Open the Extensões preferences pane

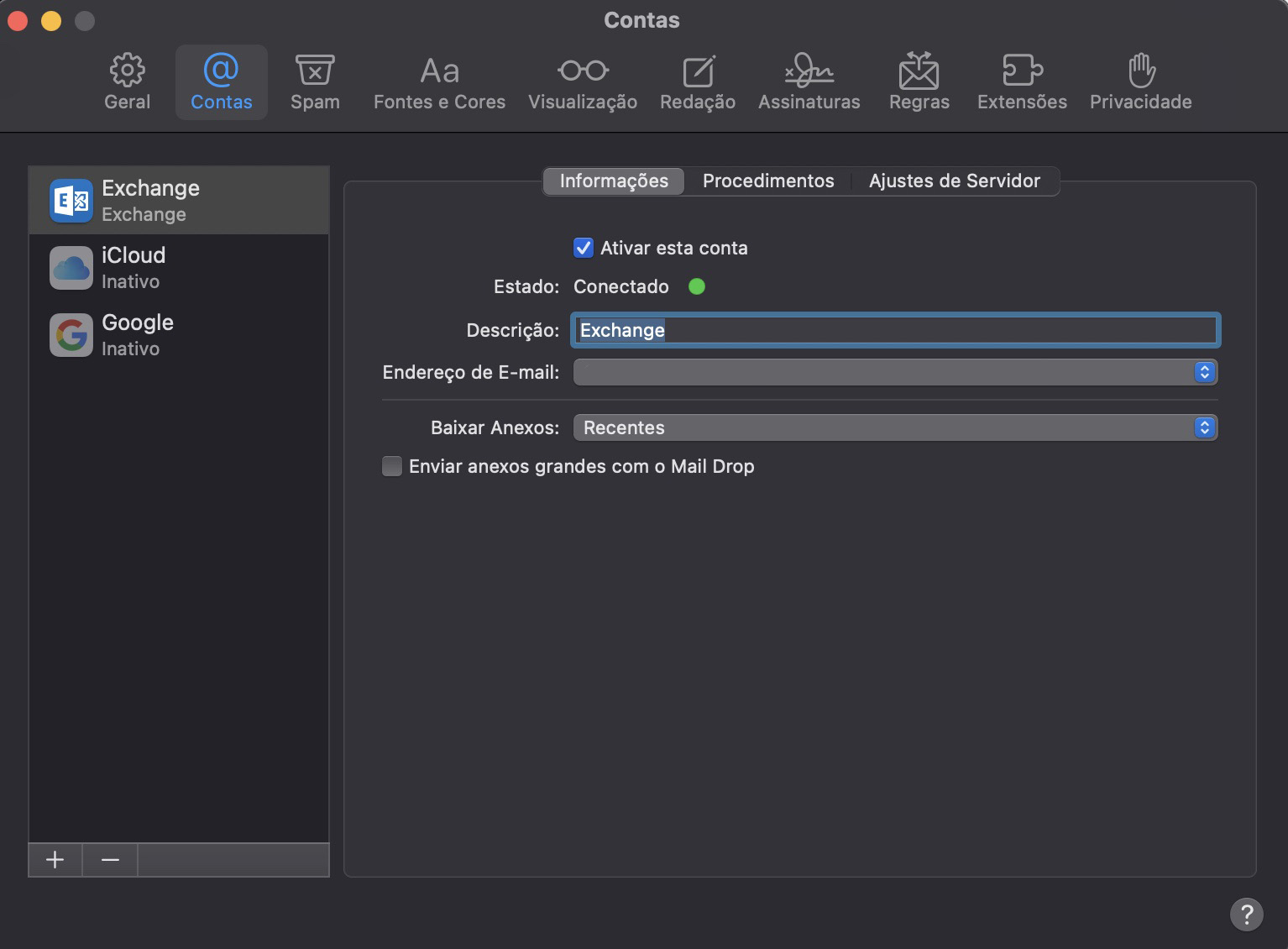pyautogui.click(x=1021, y=82)
